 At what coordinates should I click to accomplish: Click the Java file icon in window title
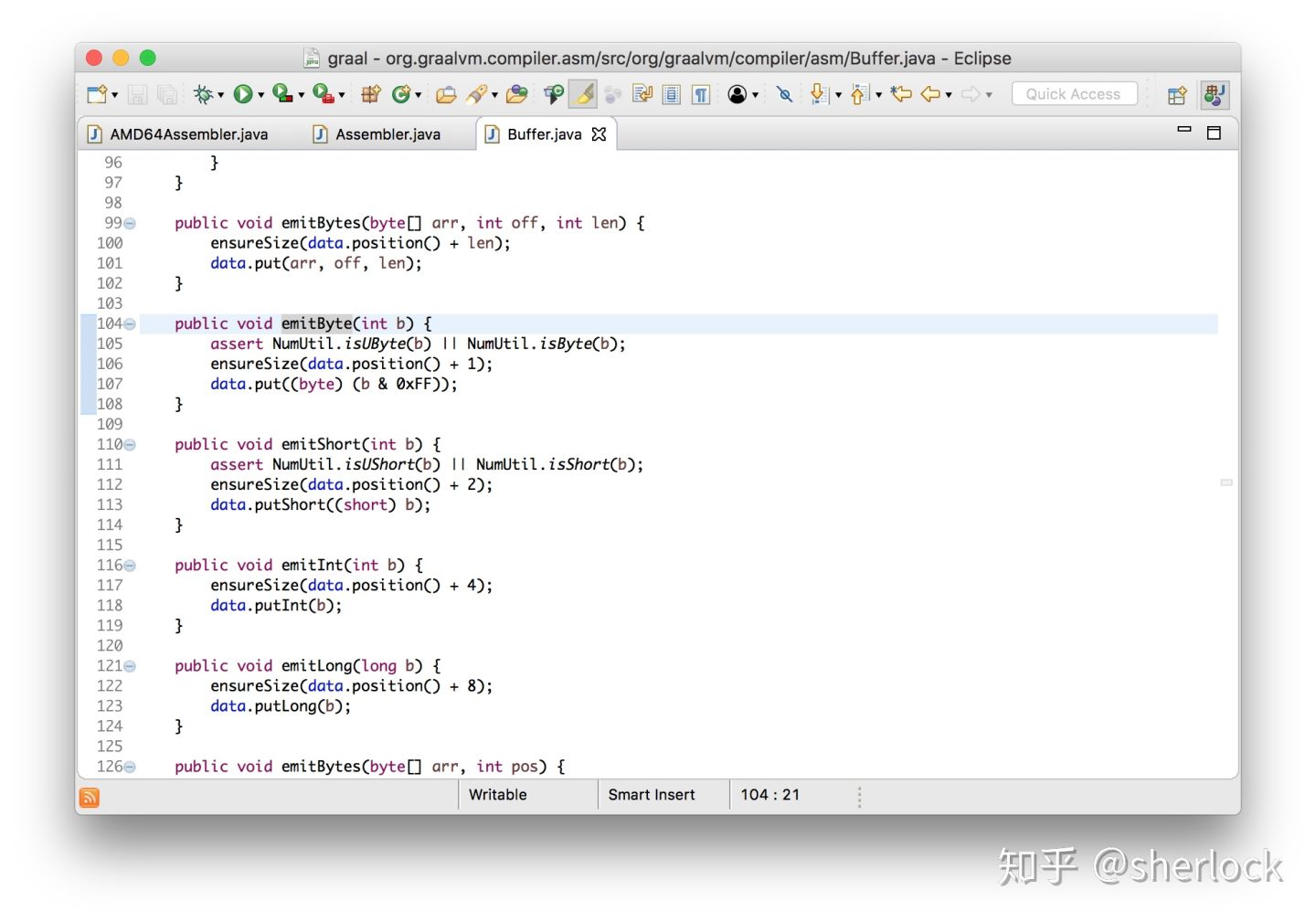pos(312,58)
